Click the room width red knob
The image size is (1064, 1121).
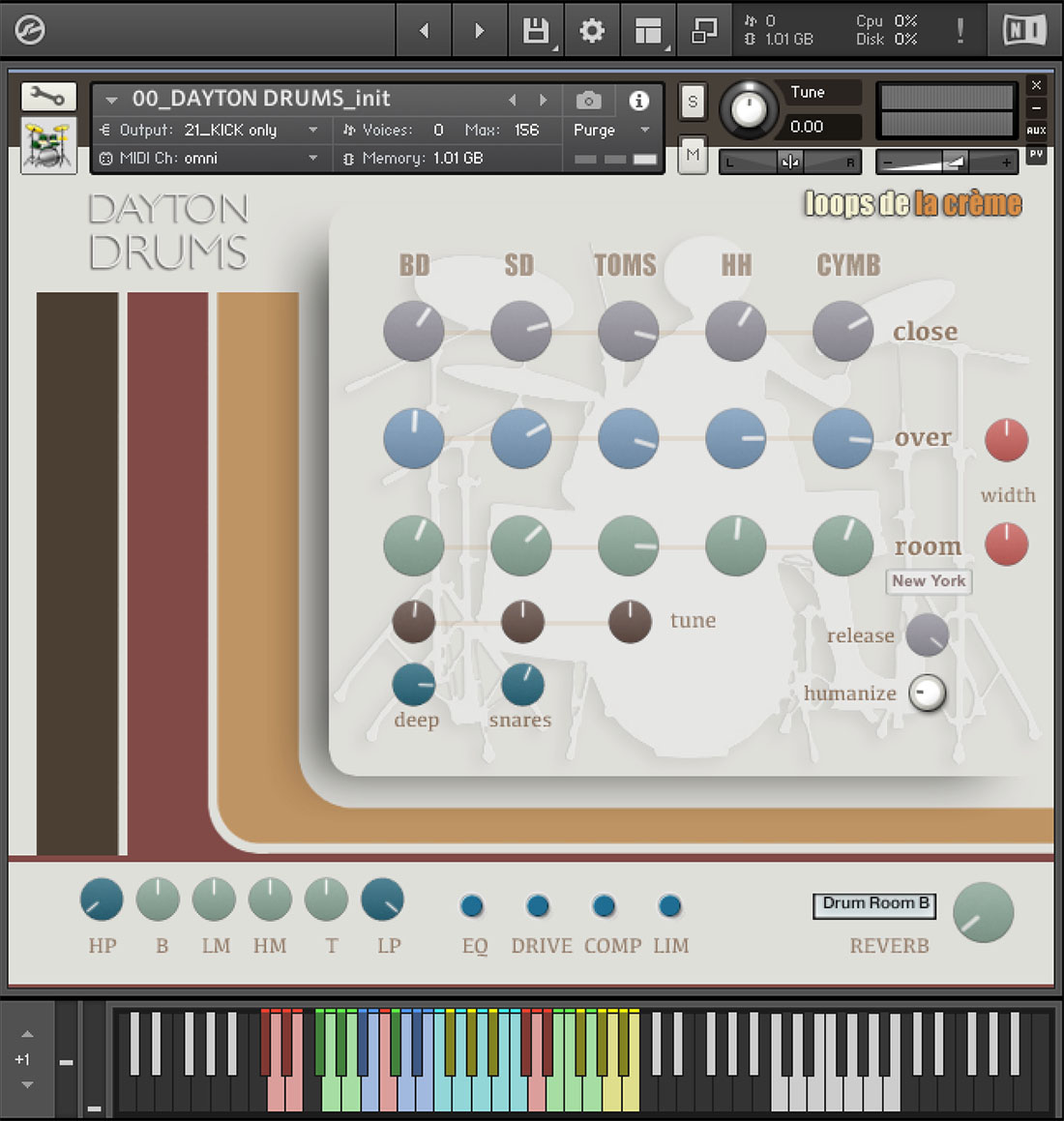1006,544
